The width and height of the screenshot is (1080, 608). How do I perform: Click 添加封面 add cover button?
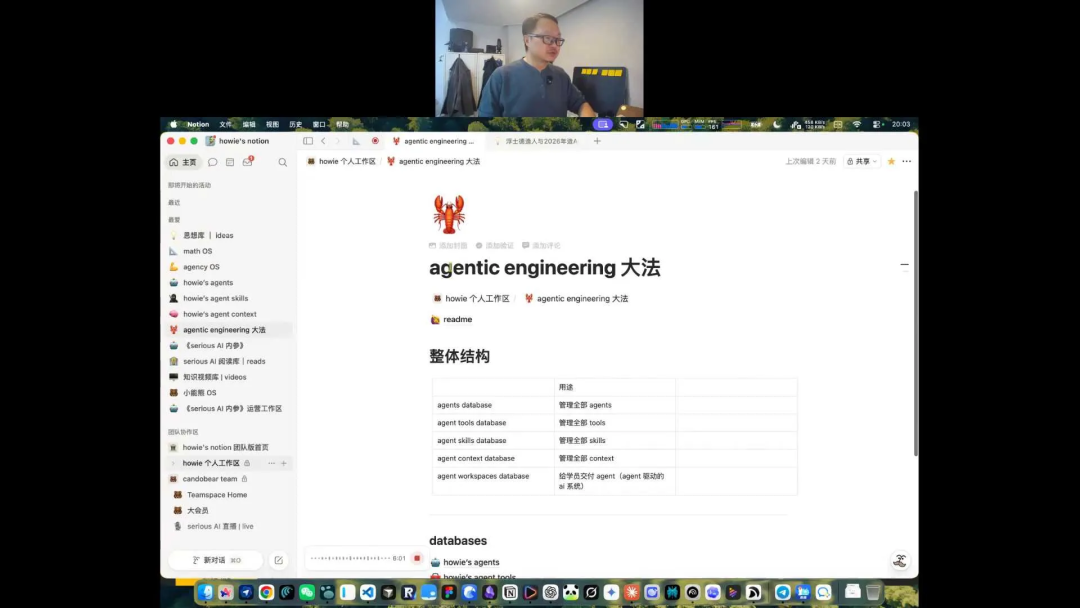pyautogui.click(x=448, y=246)
